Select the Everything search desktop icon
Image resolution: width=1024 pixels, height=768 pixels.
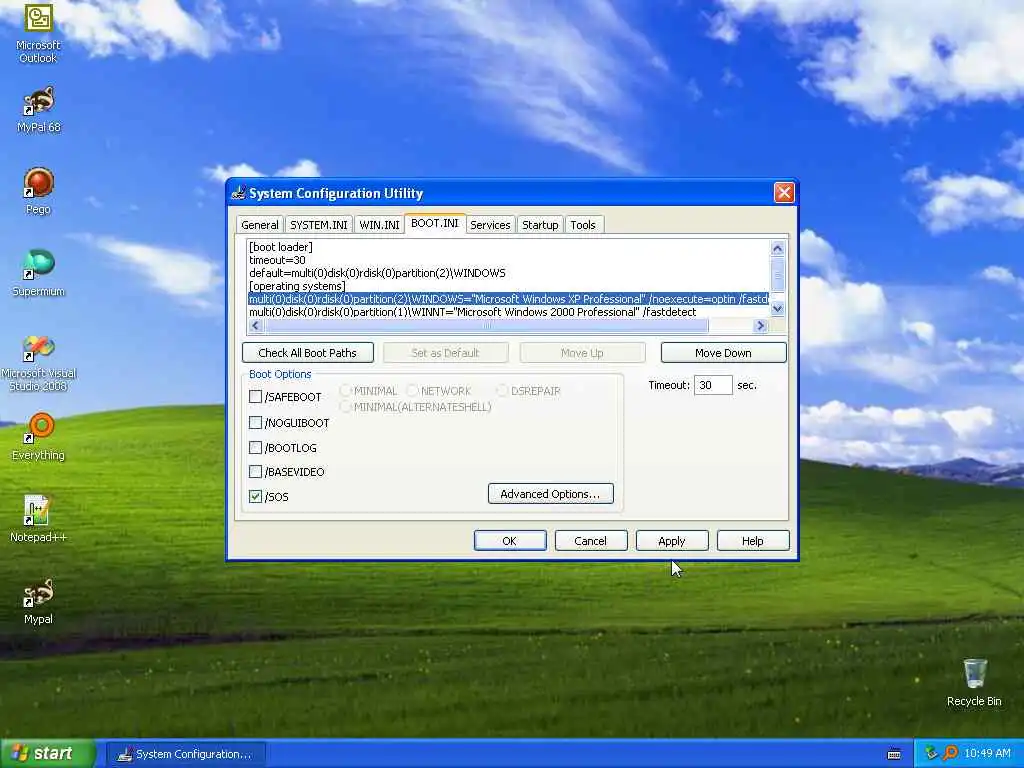pos(38,436)
